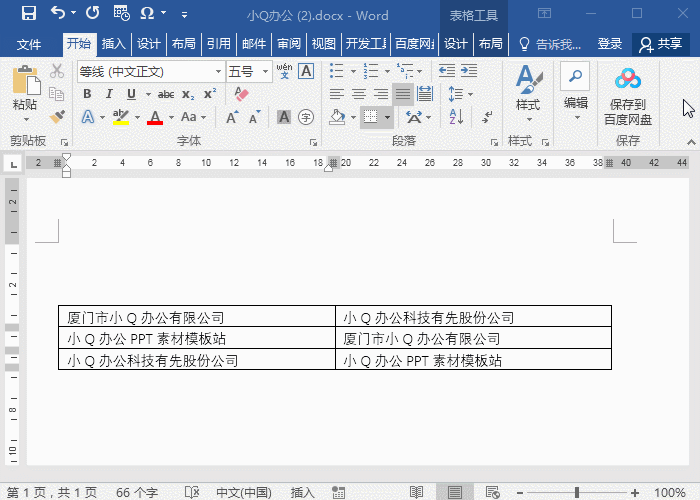Viewport: 700px width, 500px height.
Task: Open the font size dropdown 五号
Action: coord(265,72)
